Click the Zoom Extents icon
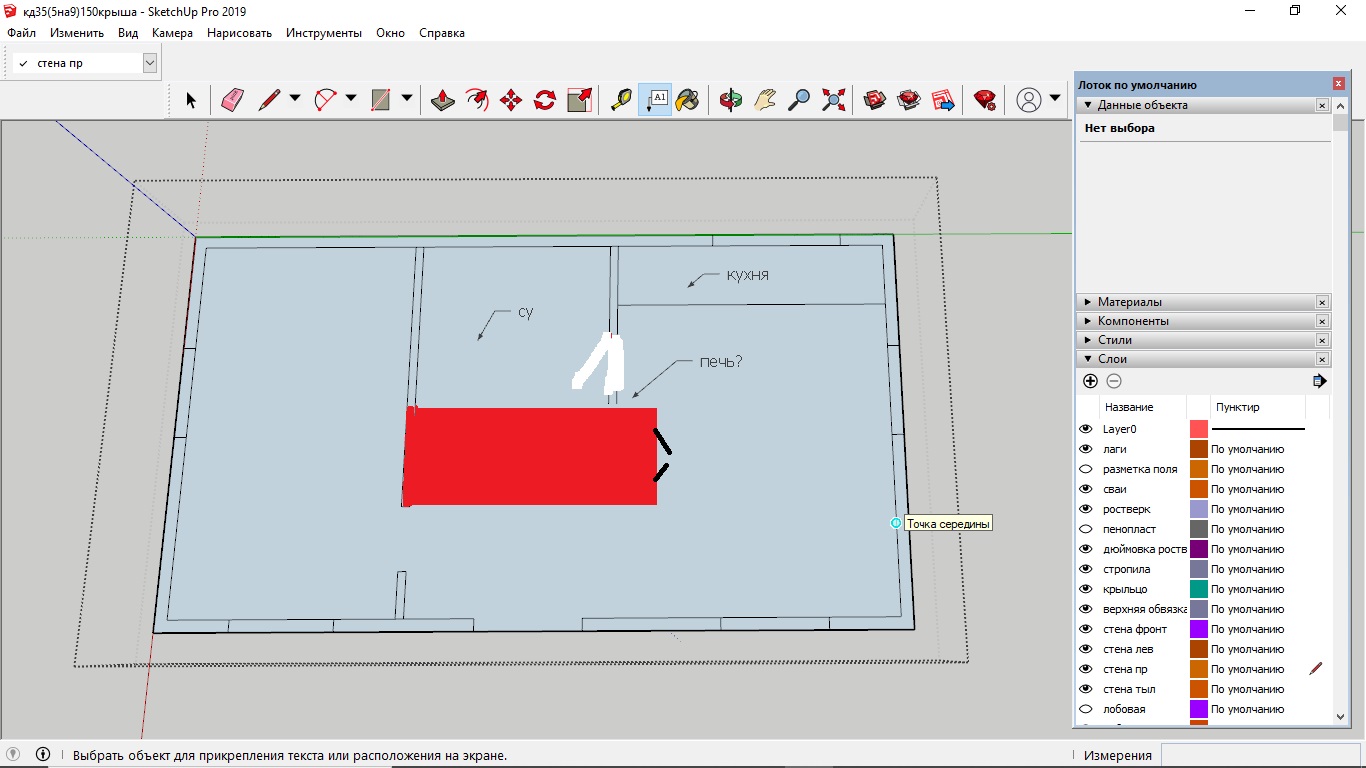The height and width of the screenshot is (768, 1366). point(833,99)
